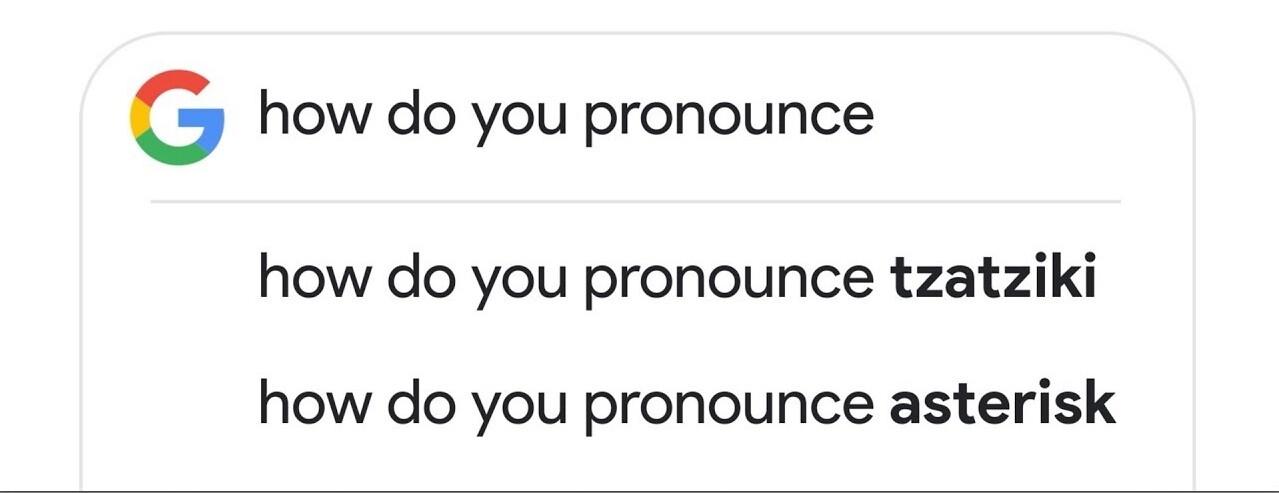Click the divider line below the search field
The image size is (1279, 493).
635,201
